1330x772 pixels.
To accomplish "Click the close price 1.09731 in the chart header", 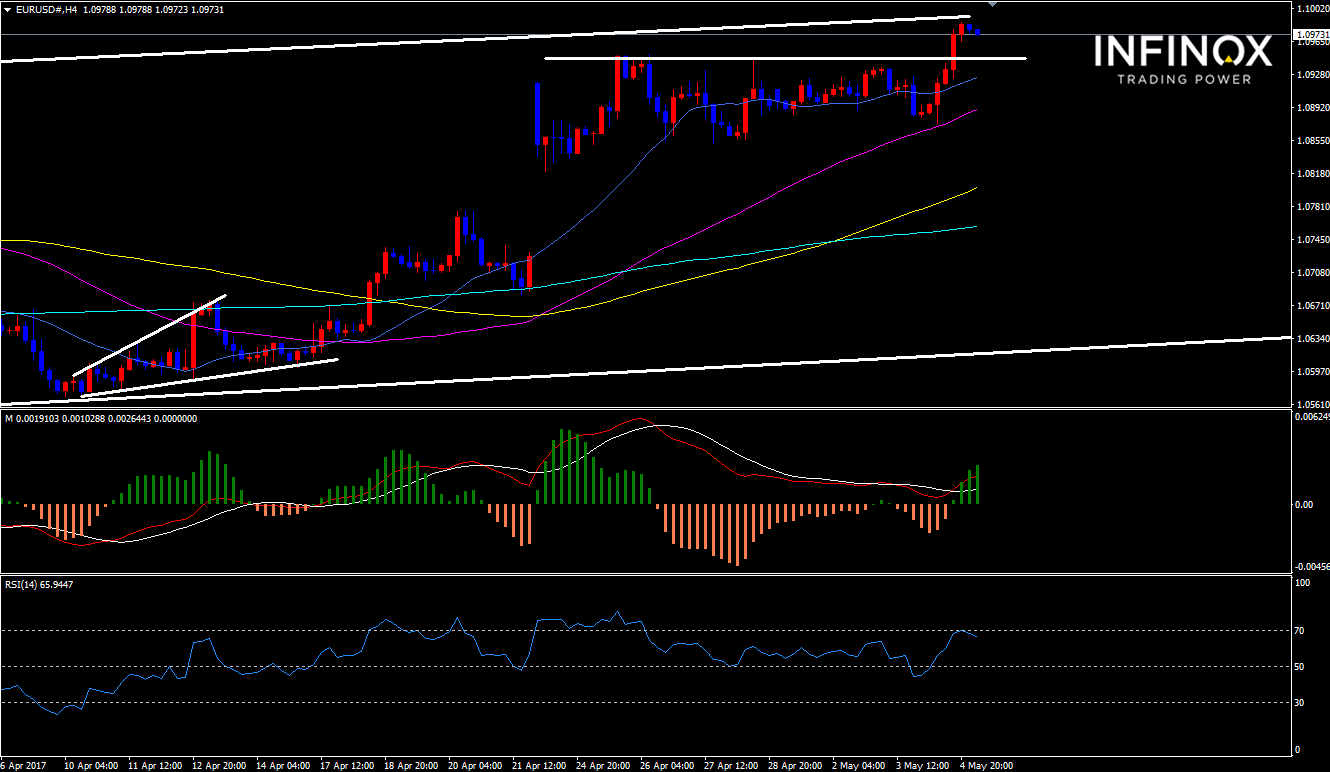I will tap(207, 9).
